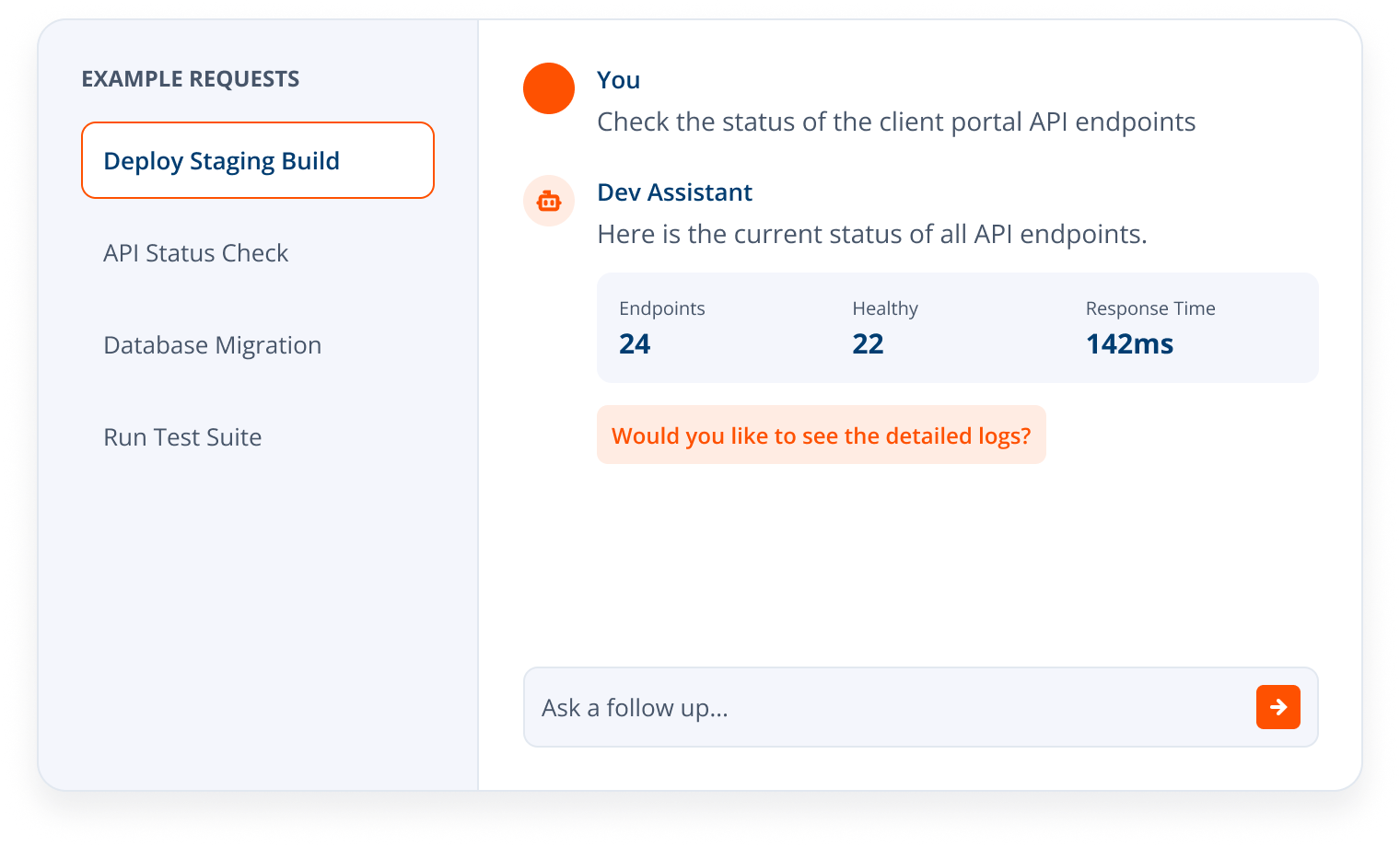Click the Healthy label in stats card

(x=885, y=308)
